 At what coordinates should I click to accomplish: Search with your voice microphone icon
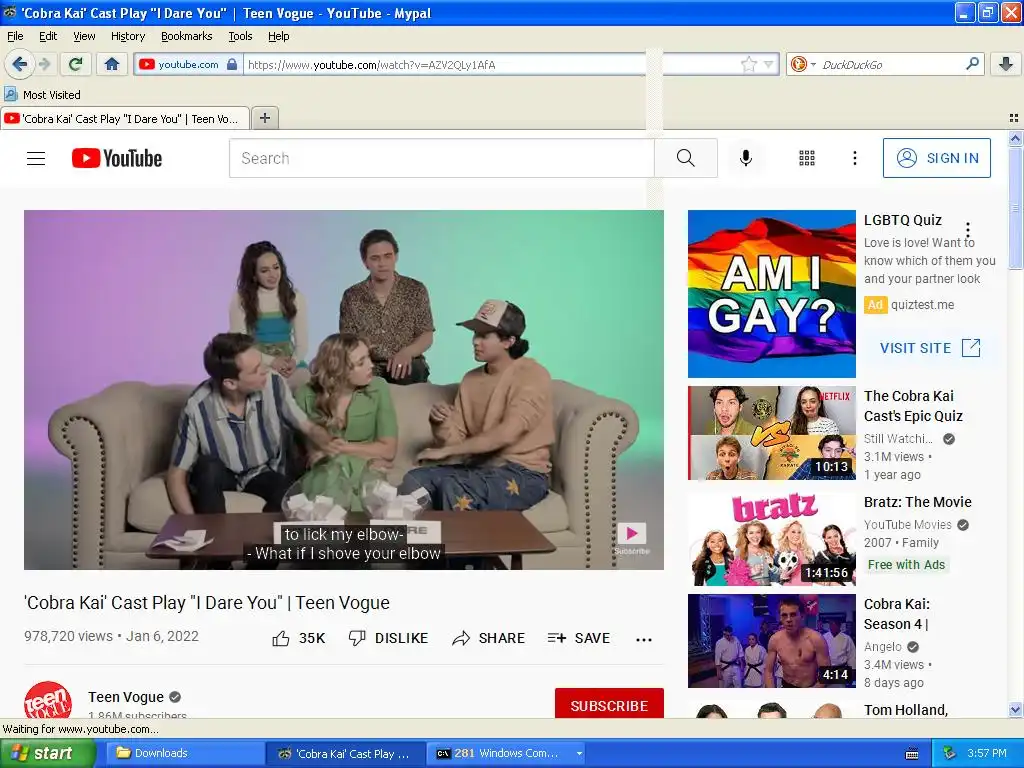pyautogui.click(x=746, y=158)
